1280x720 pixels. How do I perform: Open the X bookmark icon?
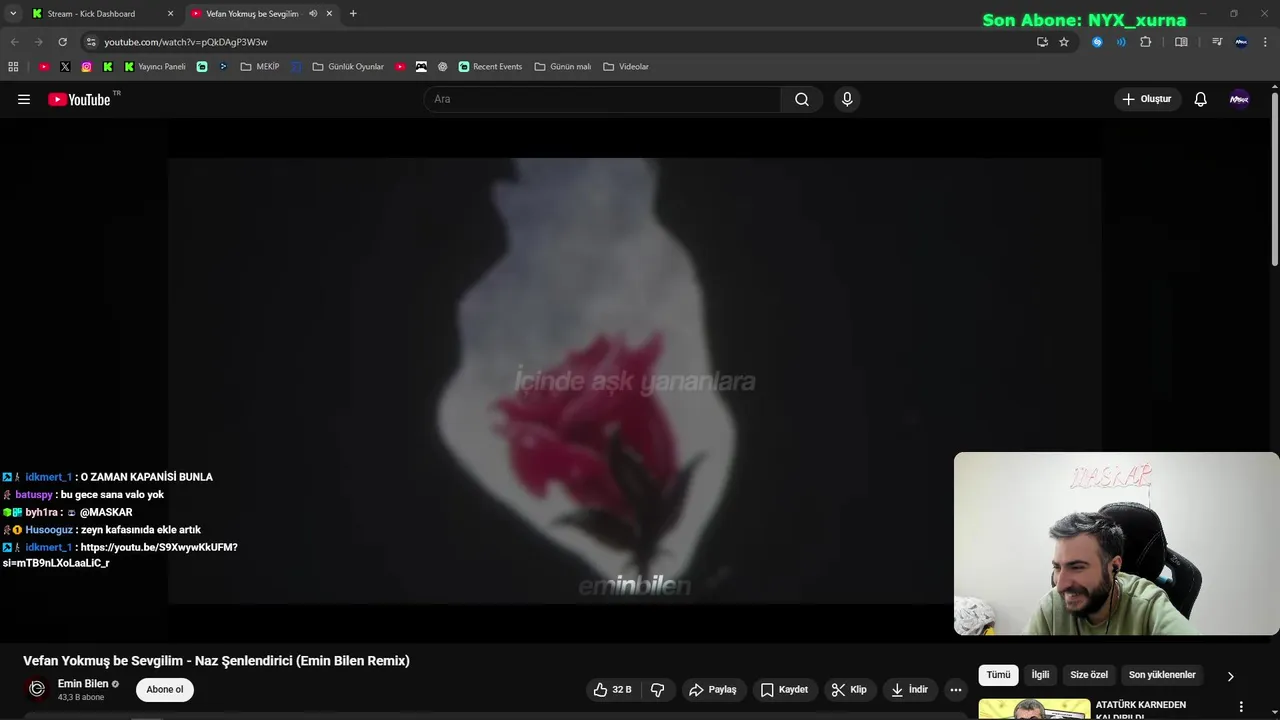click(65, 67)
